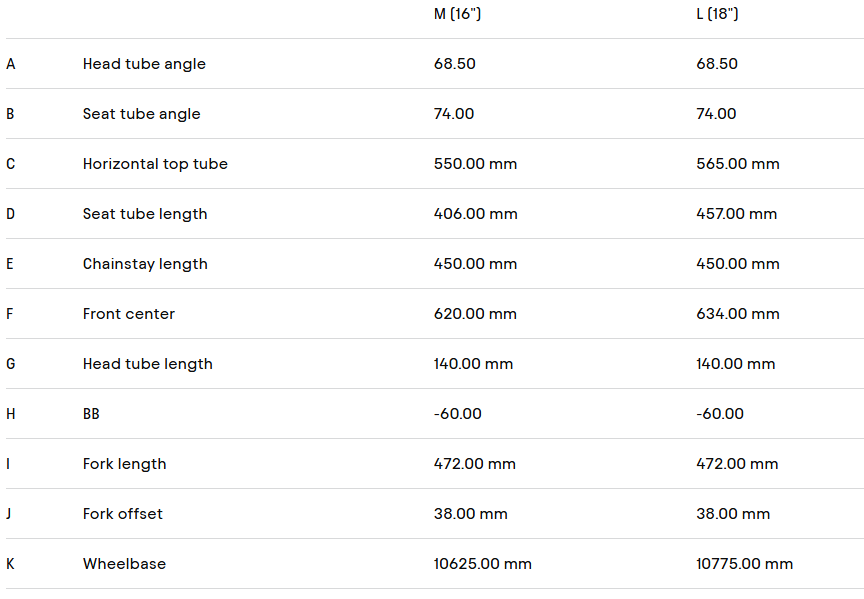Click the 565.00 mm top tube value
The height and width of the screenshot is (599, 864).
pyautogui.click(x=738, y=164)
